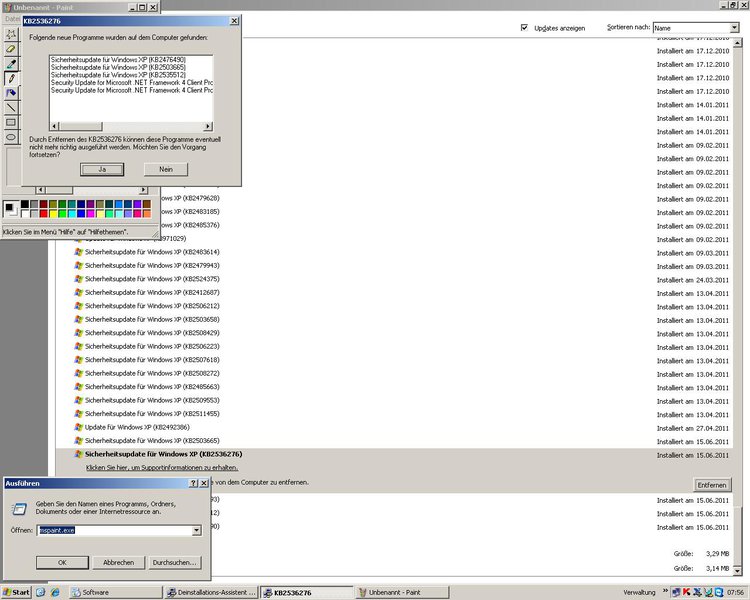Pick the black color swatch in Paint palette
Image resolution: width=750 pixels, height=600 pixels.
click(x=25, y=204)
